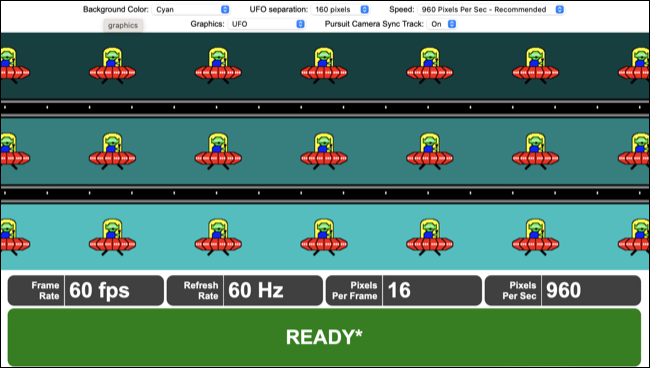Click the 'Frame Rate' label

click(x=45, y=291)
